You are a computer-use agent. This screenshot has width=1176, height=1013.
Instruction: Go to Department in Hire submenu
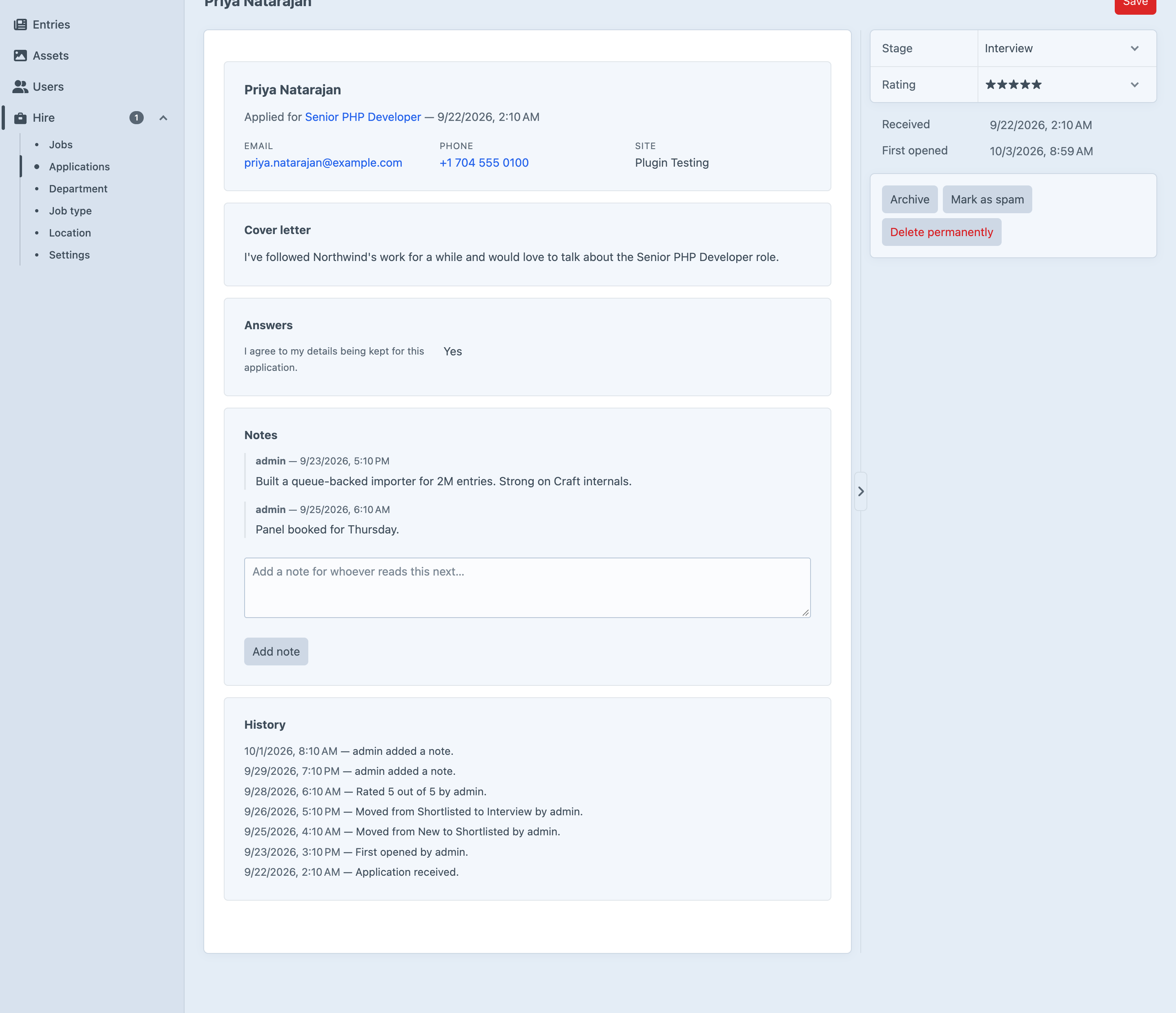[x=78, y=189]
